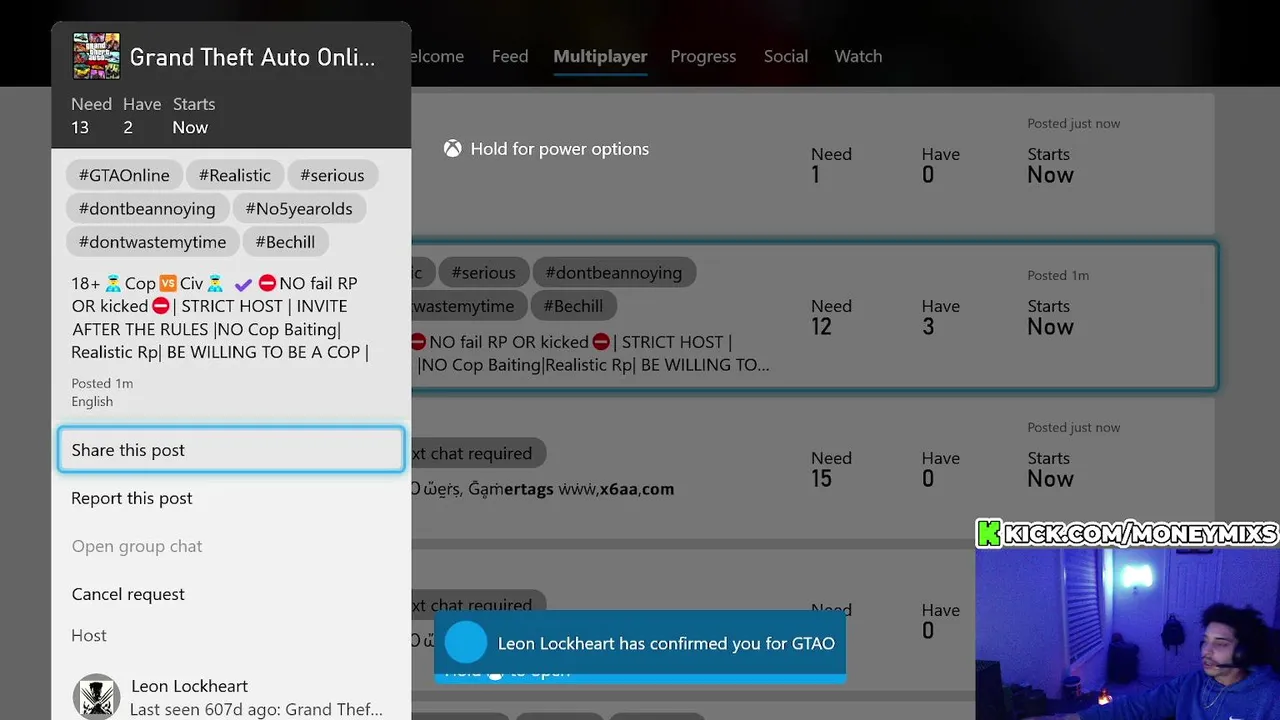This screenshot has width=1280, height=720.
Task: Select Report this post
Action: pyautogui.click(x=231, y=498)
